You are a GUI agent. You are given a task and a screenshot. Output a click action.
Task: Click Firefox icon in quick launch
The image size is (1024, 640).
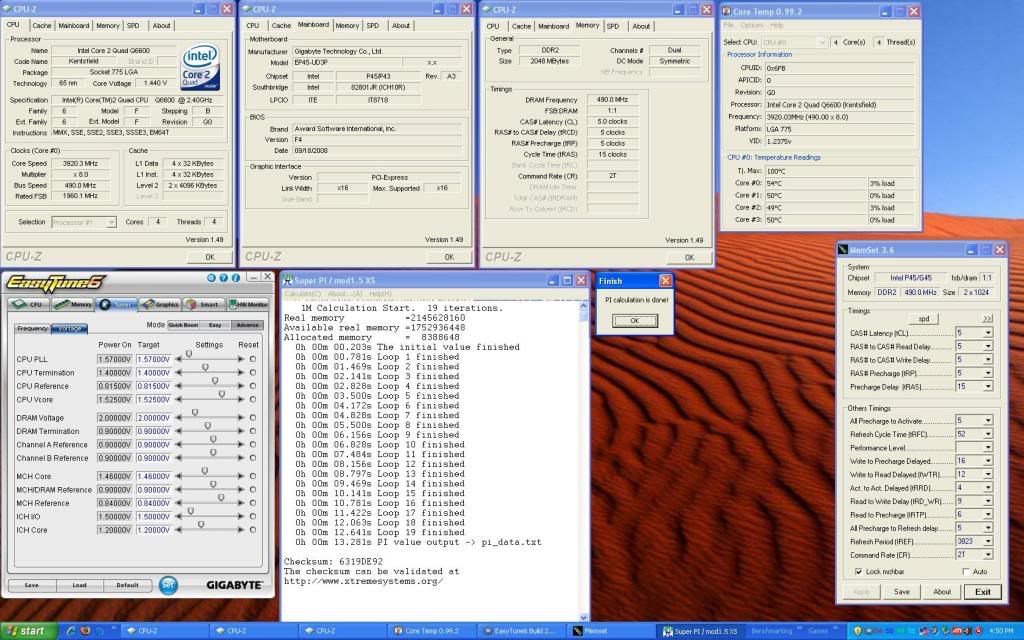86,631
